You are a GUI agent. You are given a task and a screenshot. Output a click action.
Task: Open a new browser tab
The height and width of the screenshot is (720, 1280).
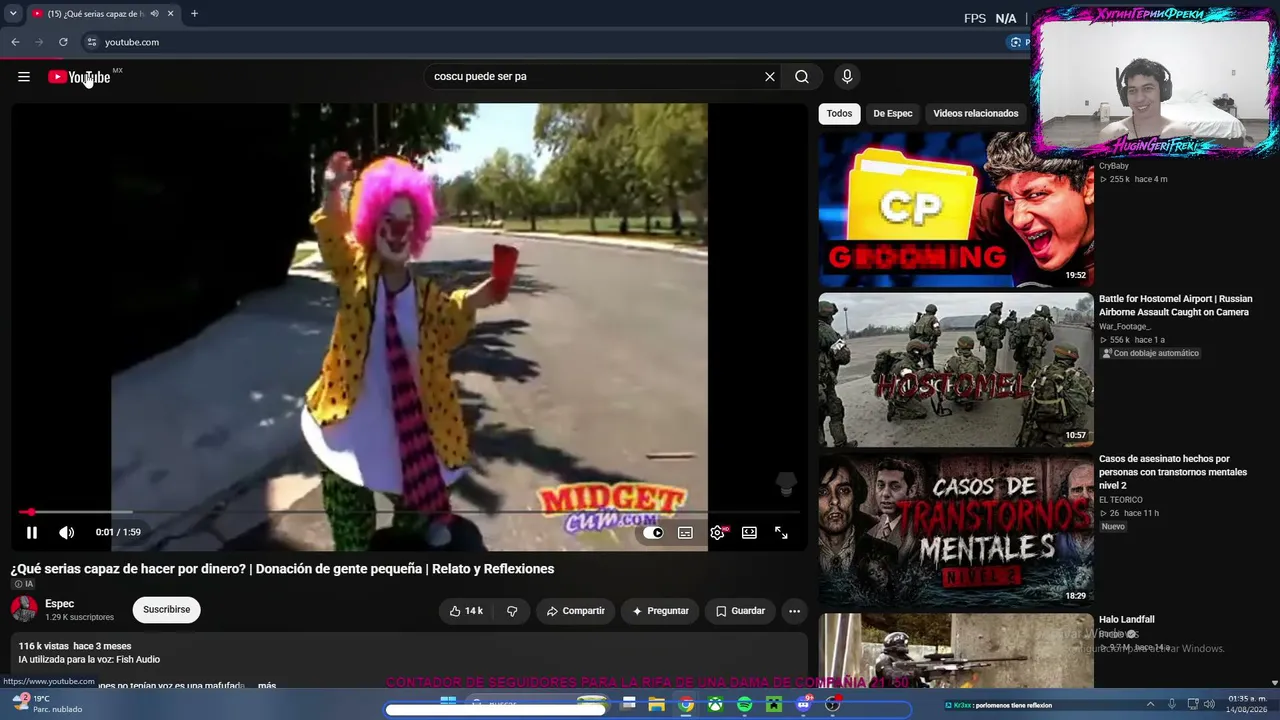pos(194,14)
